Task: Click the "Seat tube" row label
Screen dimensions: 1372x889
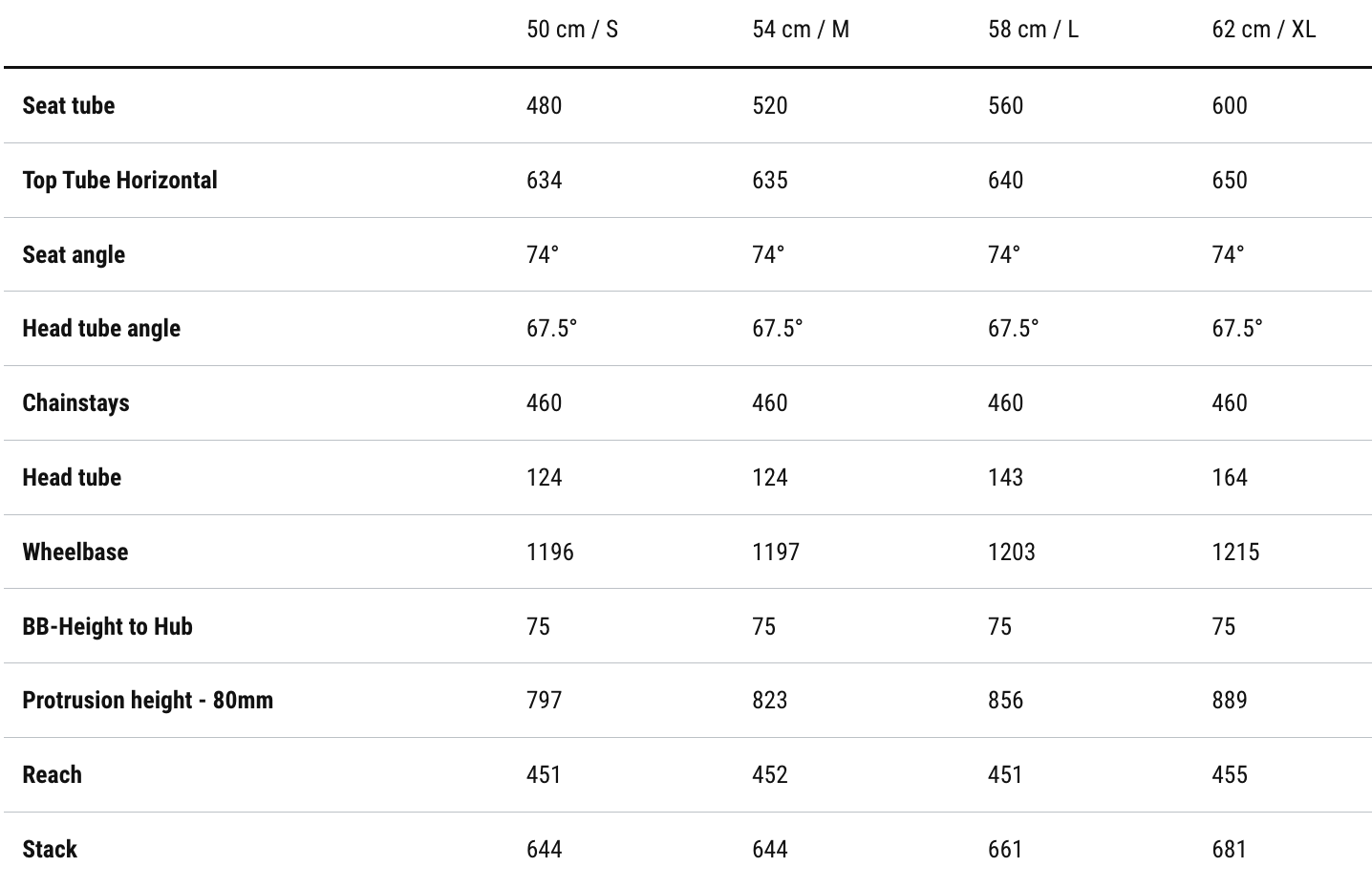Action: pyautogui.click(x=69, y=105)
